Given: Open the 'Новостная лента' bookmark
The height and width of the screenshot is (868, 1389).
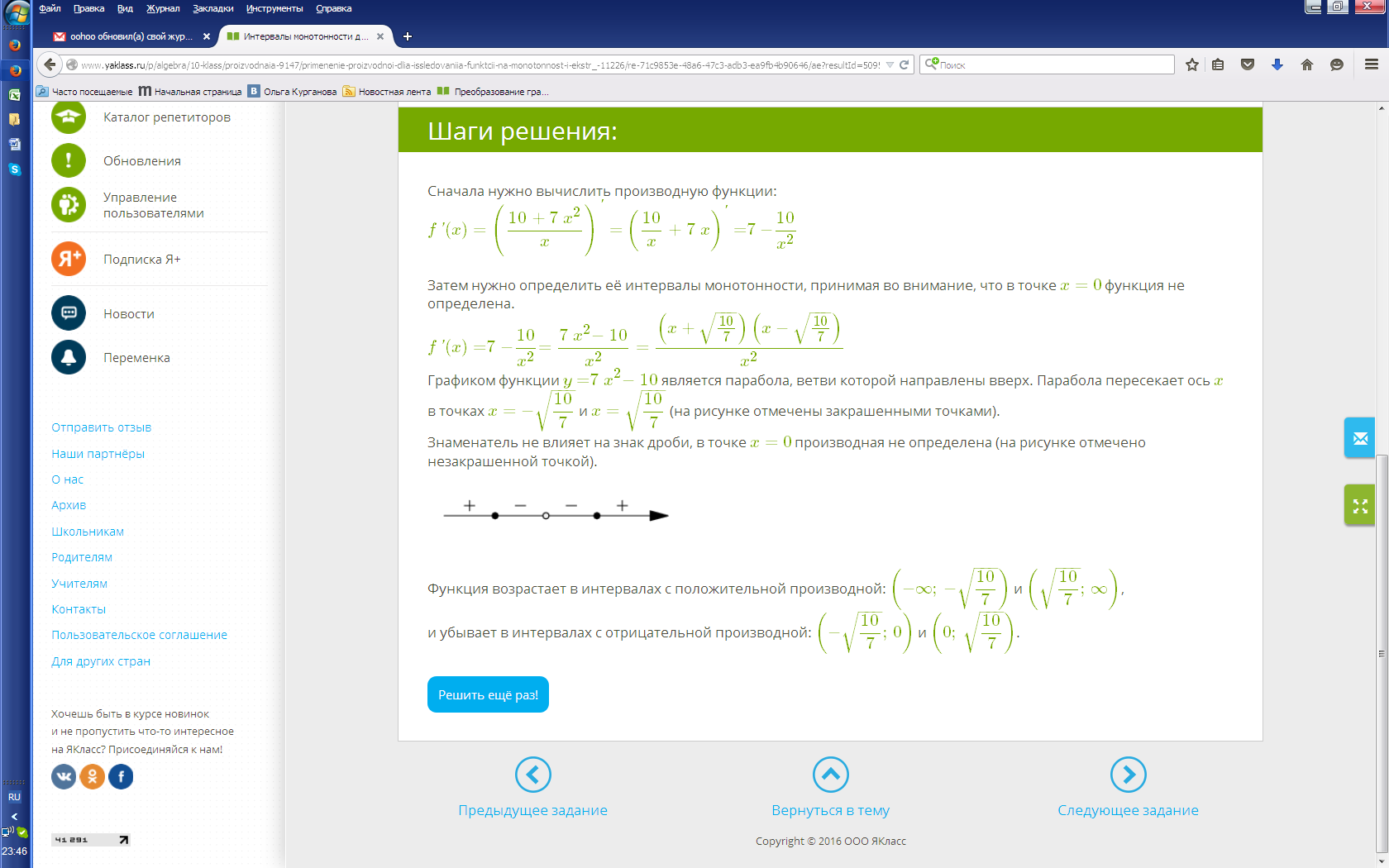Looking at the screenshot, I should [387, 92].
